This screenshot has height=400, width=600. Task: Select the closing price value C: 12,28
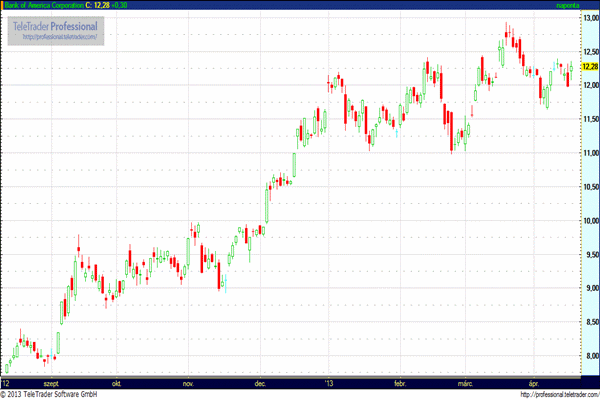tap(96, 6)
